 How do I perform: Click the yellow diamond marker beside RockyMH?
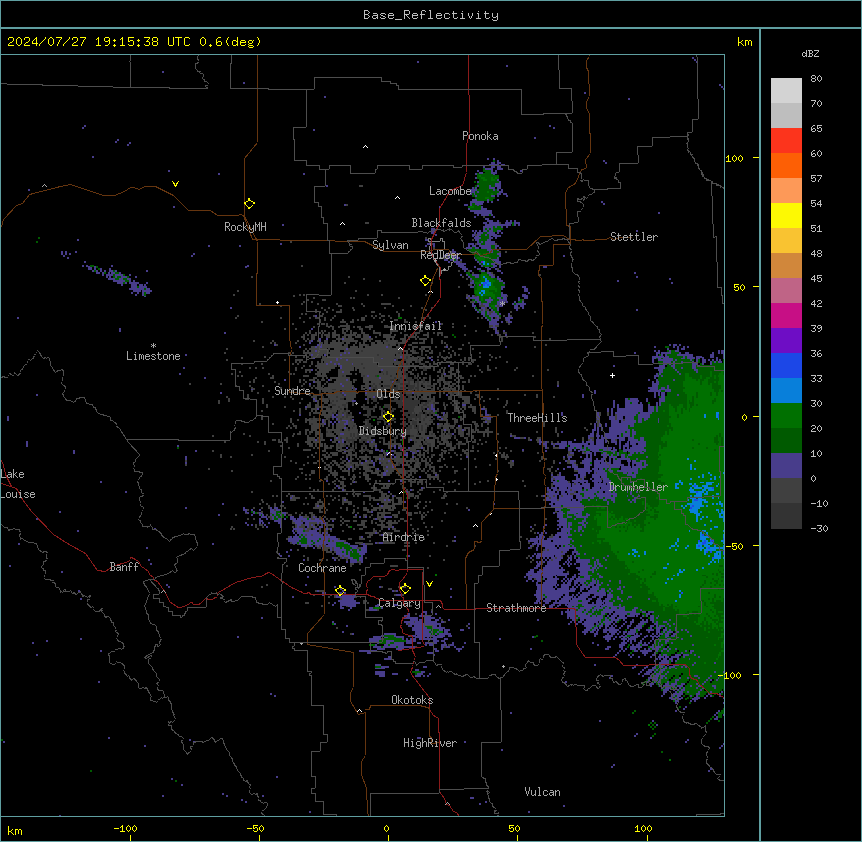tap(249, 204)
